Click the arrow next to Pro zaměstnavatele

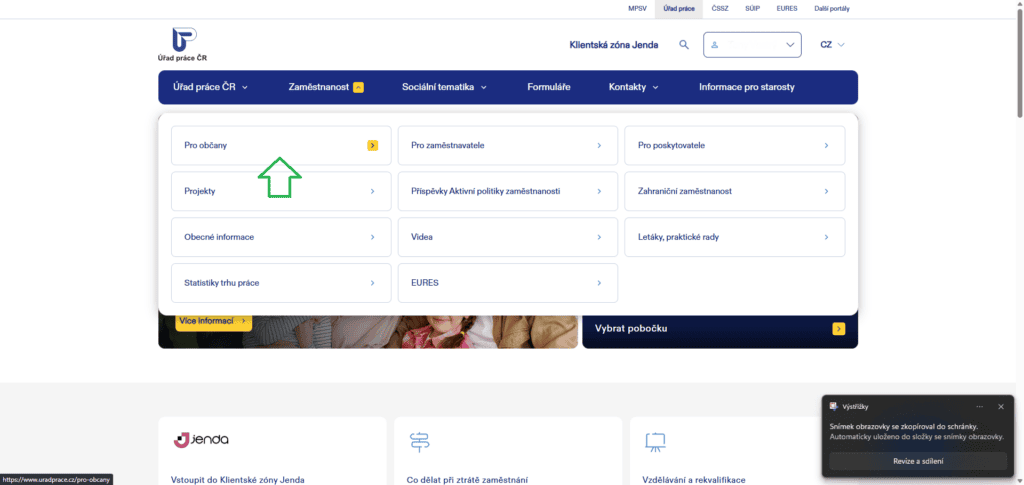pos(599,146)
